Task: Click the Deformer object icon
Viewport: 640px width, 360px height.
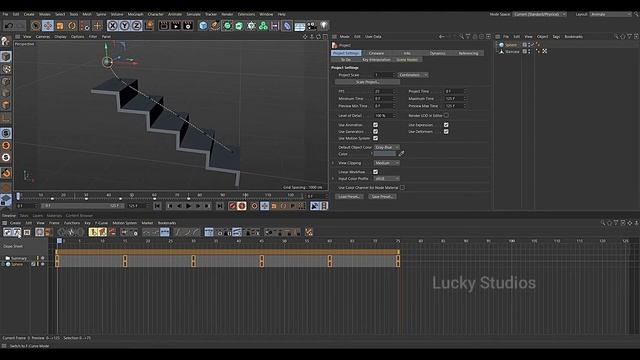Action: 287,26
